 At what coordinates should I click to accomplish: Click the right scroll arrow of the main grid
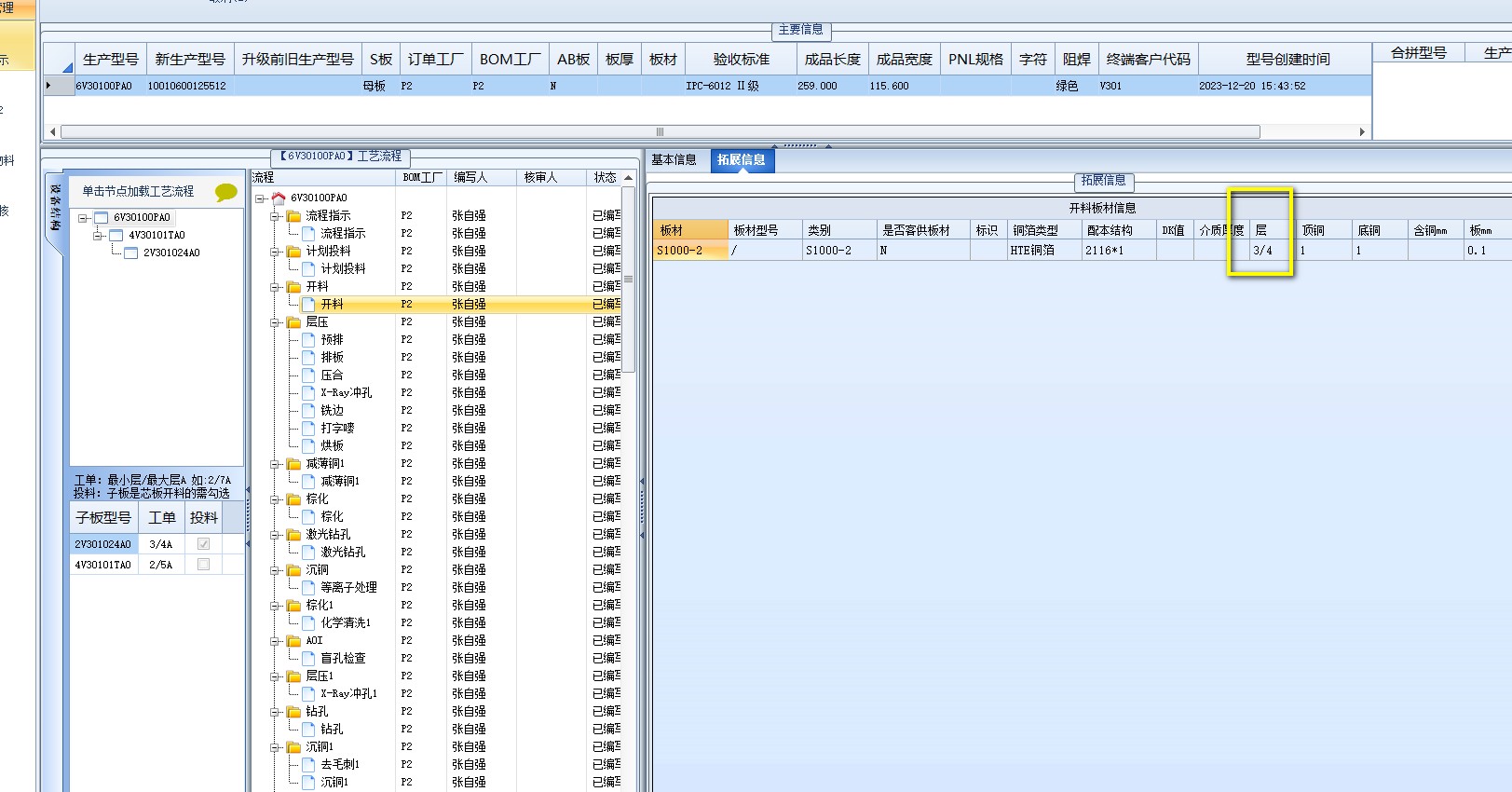1362,131
